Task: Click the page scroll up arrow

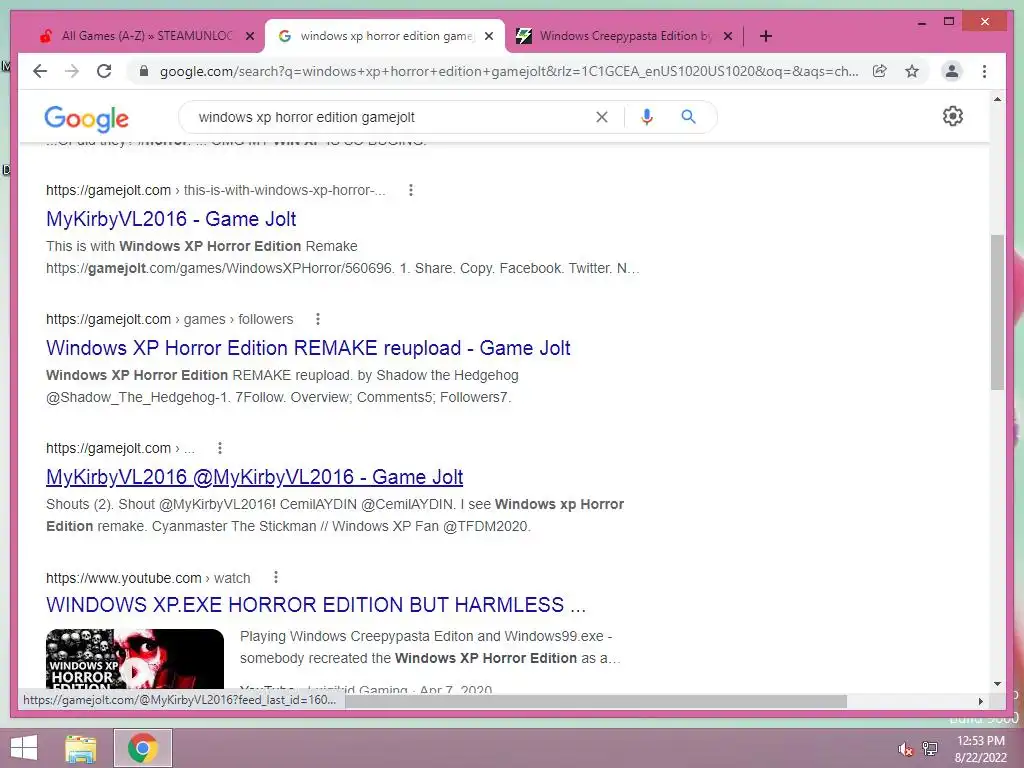Action: point(997,100)
